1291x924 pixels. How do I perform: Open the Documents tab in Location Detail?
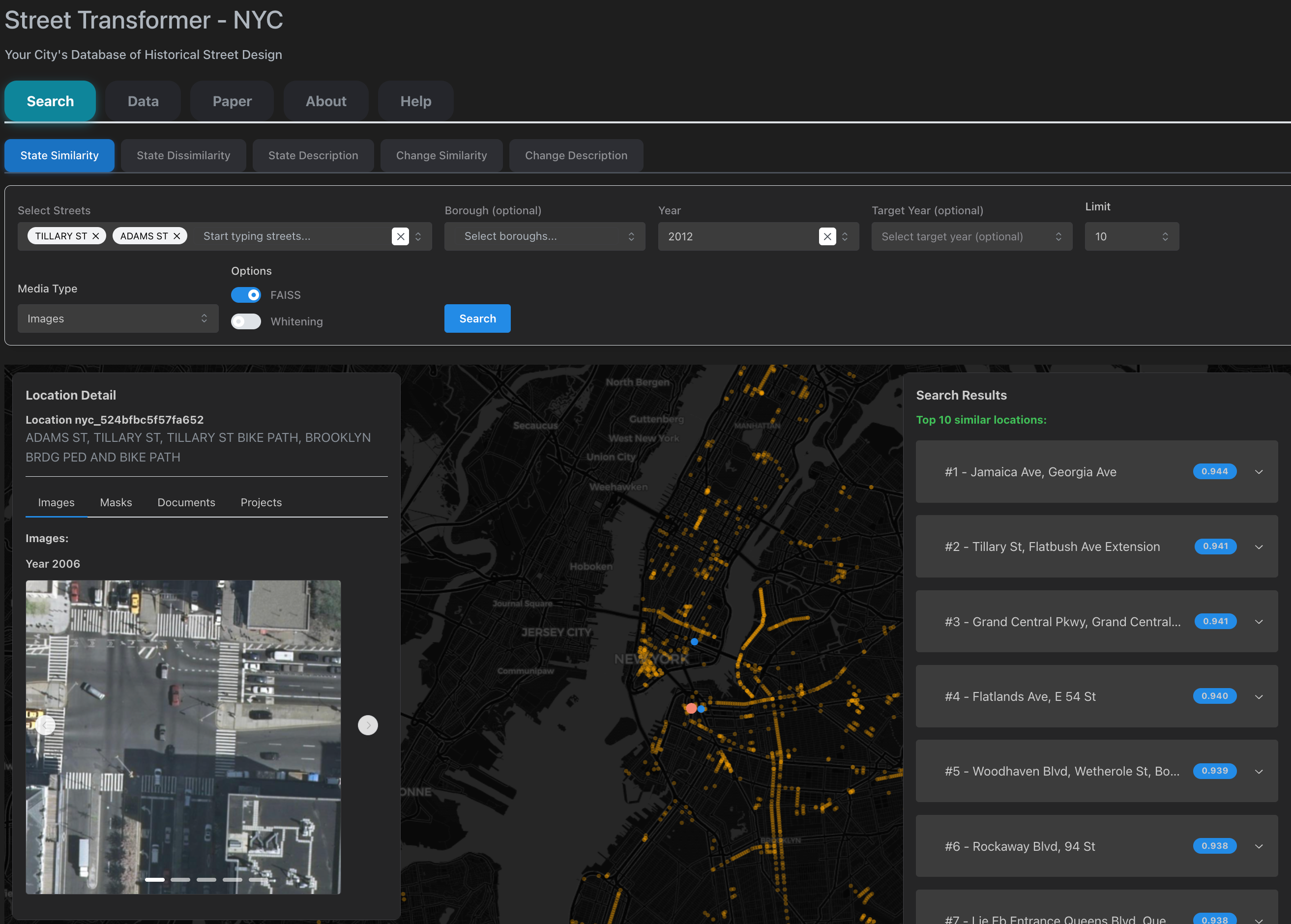(186, 502)
